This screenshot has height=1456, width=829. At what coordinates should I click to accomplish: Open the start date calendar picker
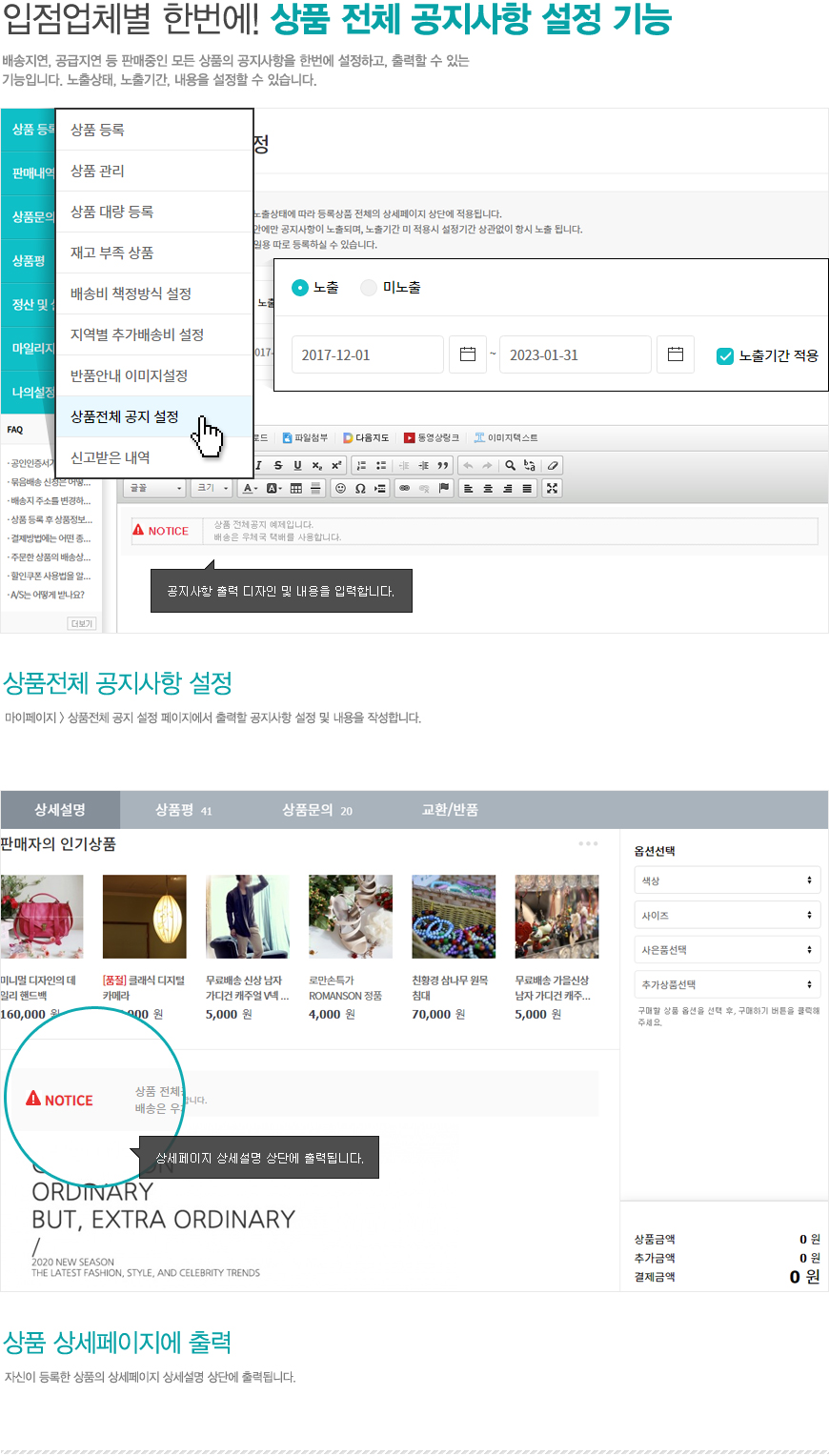pos(468,354)
